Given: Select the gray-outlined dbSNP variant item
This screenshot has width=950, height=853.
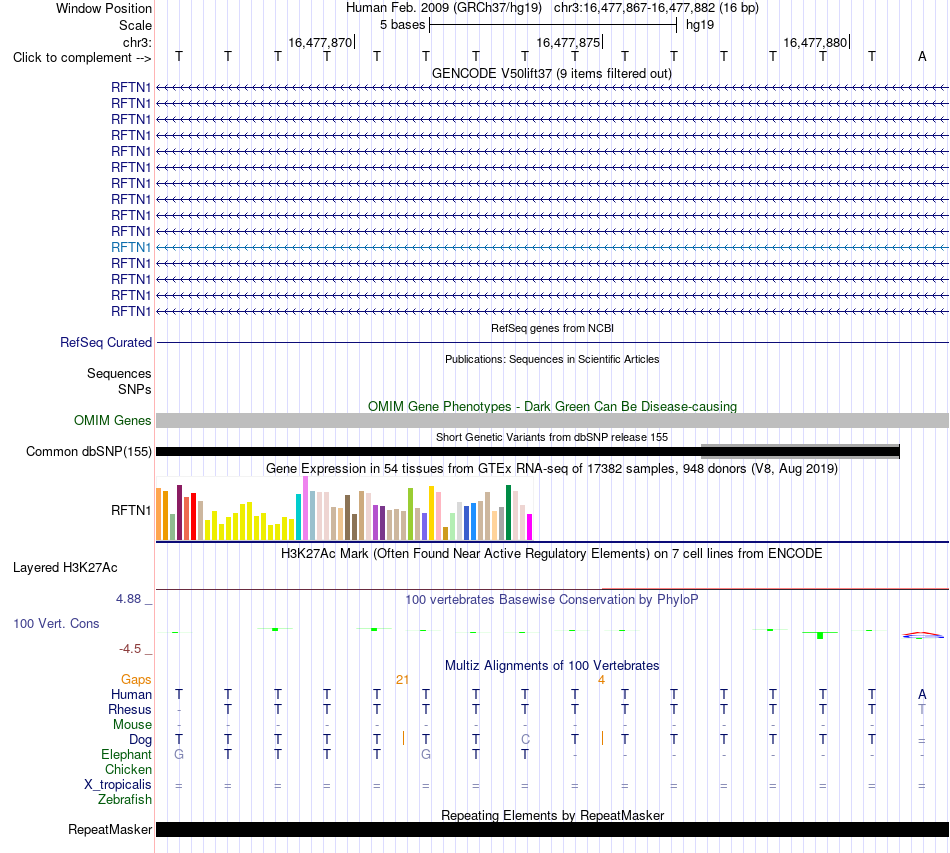Looking at the screenshot, I should 800,451.
